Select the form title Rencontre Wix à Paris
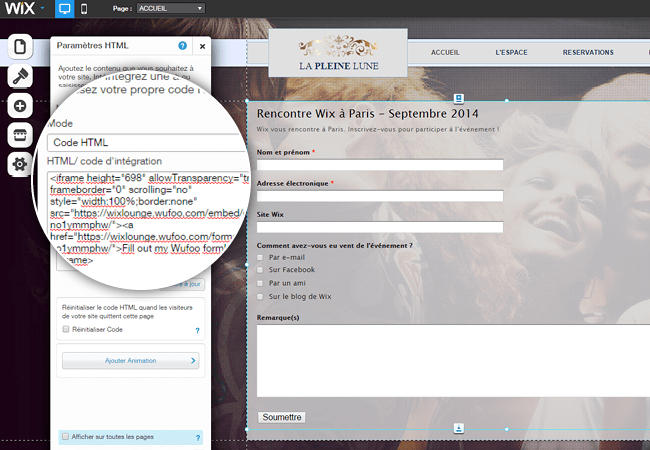The width and height of the screenshot is (650, 450). pos(367,114)
